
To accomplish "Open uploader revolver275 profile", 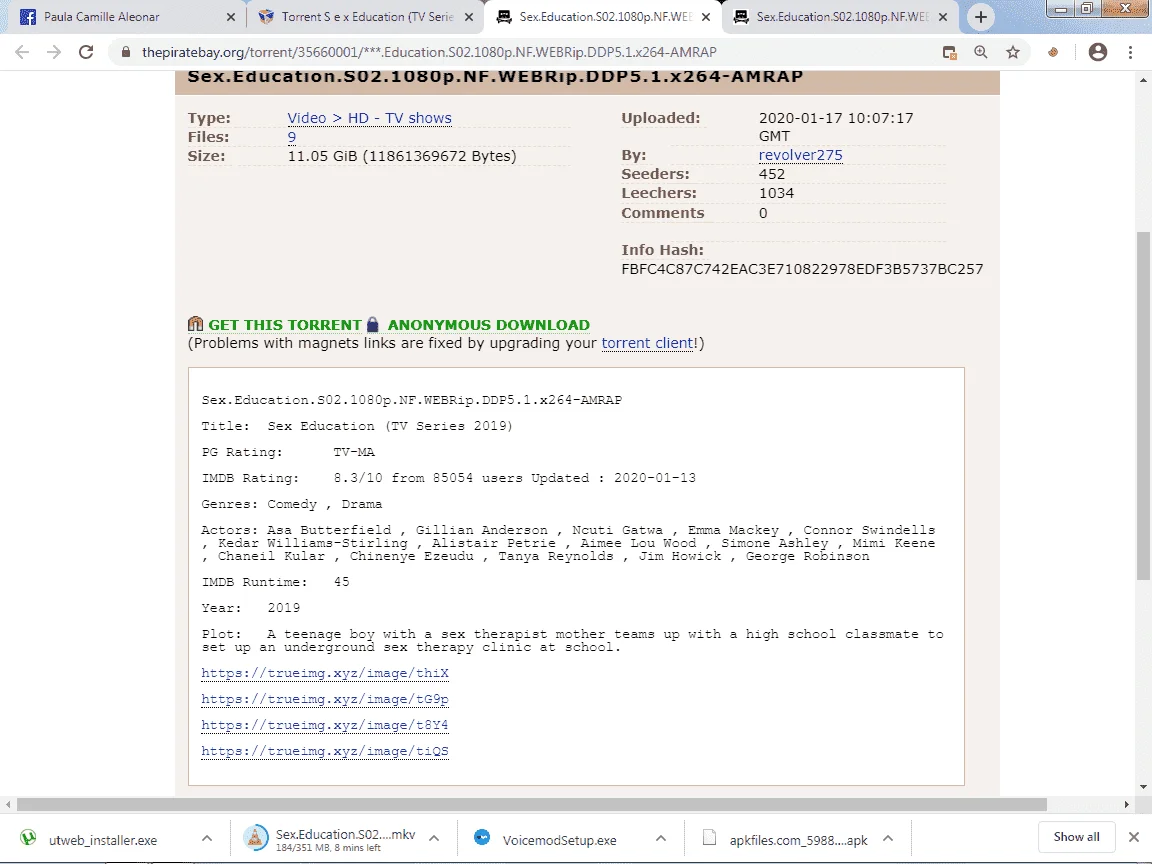I will coord(800,155).
